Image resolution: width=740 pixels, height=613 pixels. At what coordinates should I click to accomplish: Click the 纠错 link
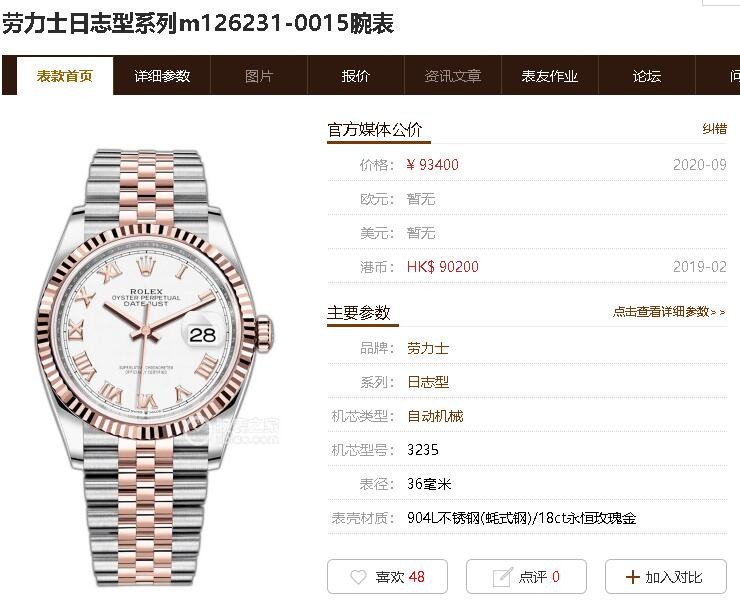tap(715, 129)
